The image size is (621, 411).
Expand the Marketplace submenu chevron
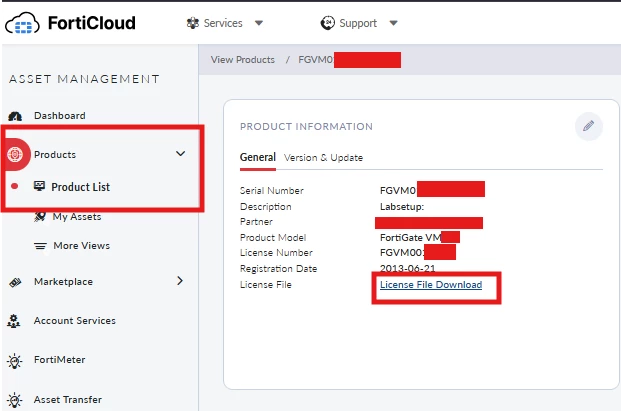(180, 281)
